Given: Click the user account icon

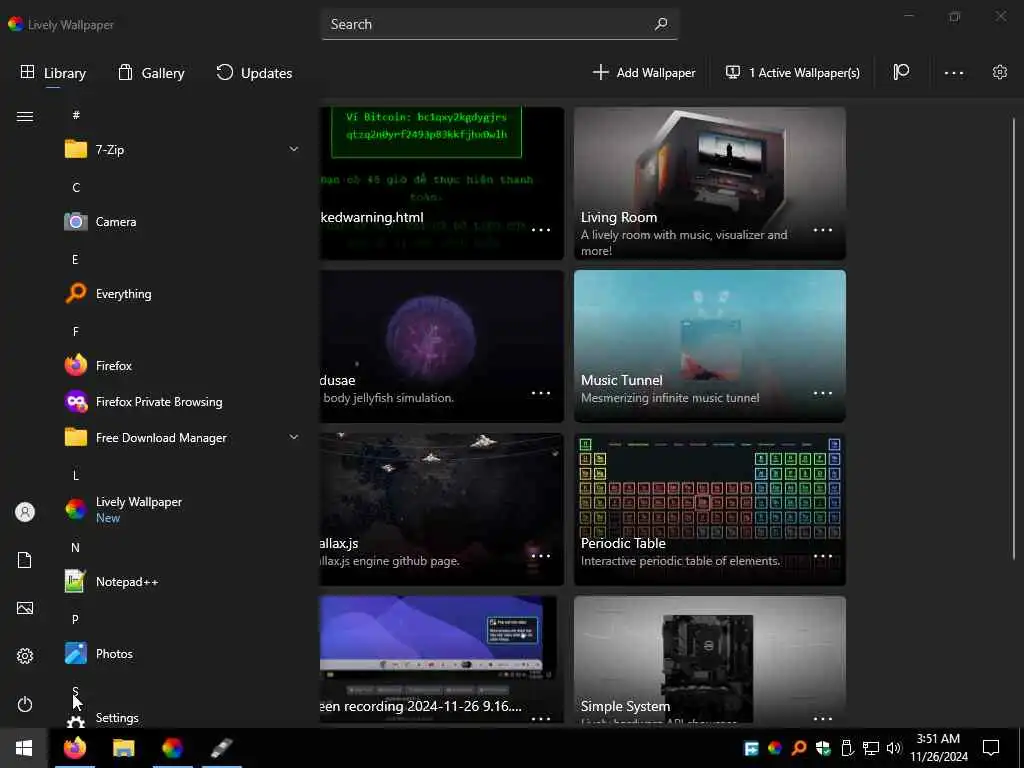Looking at the screenshot, I should [x=25, y=512].
